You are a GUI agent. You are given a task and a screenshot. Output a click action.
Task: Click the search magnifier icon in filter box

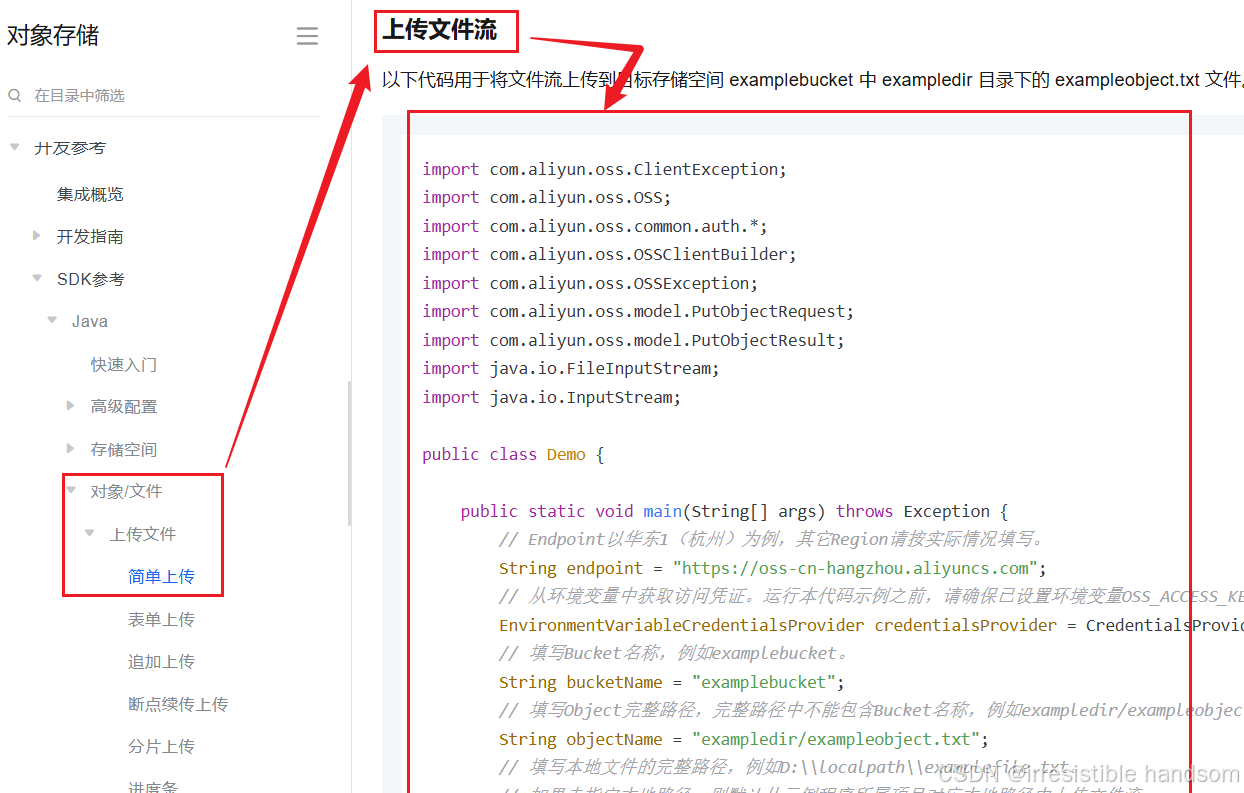15,95
